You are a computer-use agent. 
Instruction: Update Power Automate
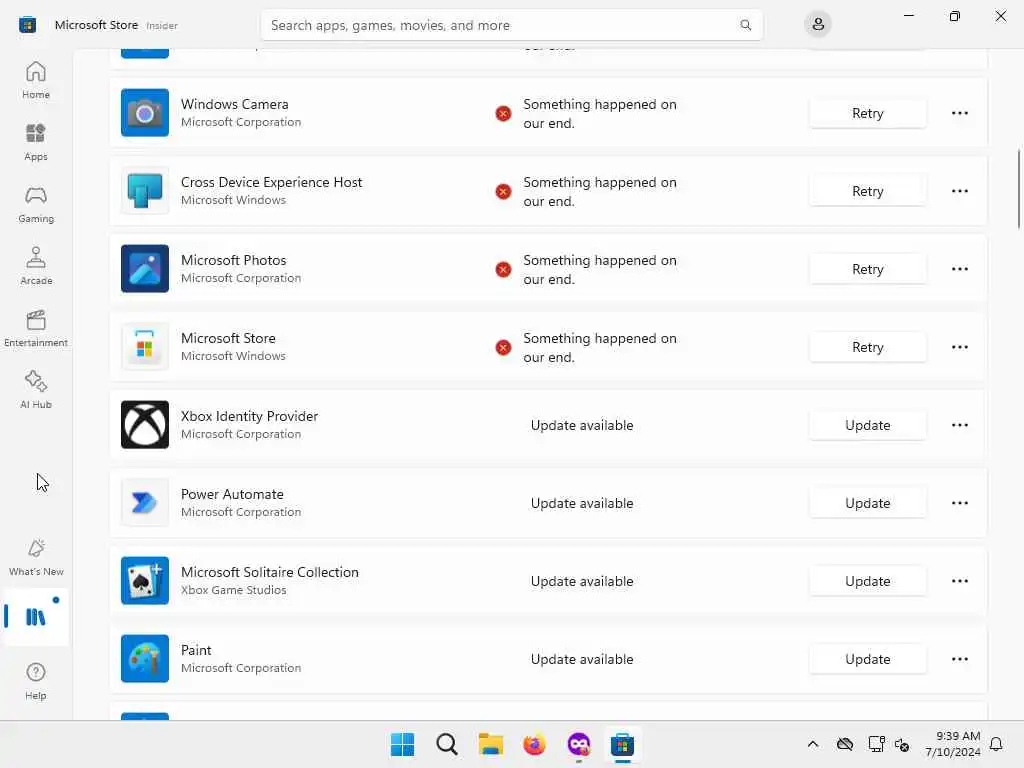[x=867, y=503]
